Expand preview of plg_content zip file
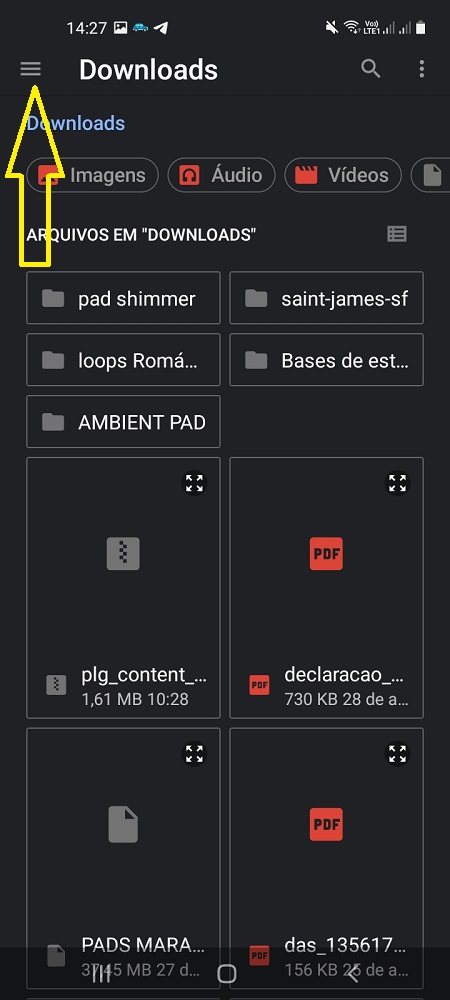This screenshot has height=1000, width=450. click(194, 483)
